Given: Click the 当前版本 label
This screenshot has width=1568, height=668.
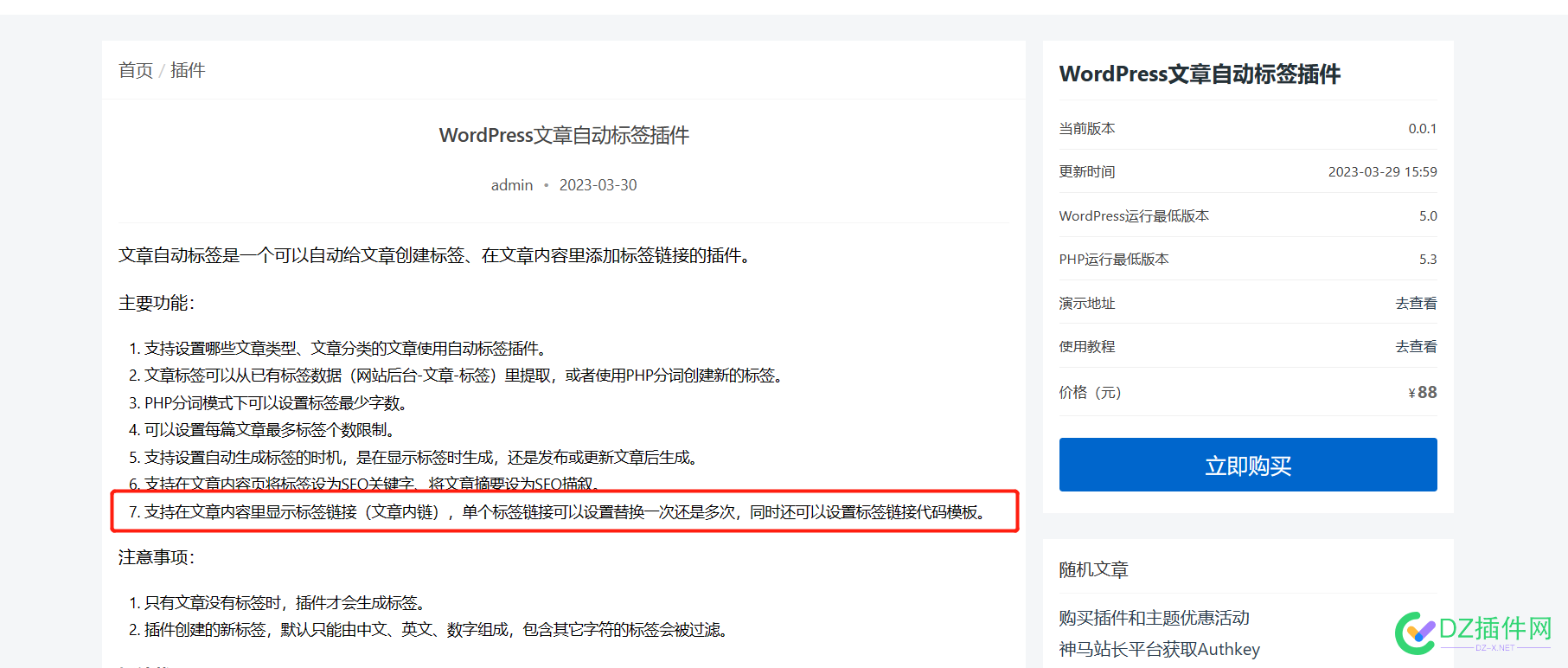Looking at the screenshot, I should pos(1087,129).
